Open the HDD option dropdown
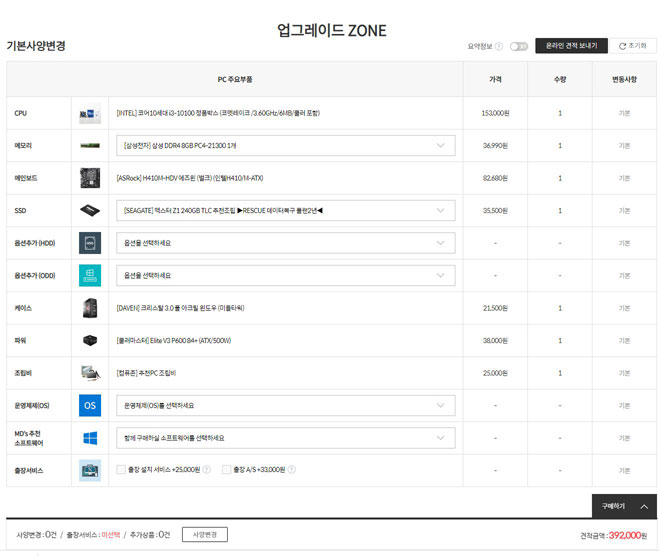The image size is (660, 556). [286, 243]
